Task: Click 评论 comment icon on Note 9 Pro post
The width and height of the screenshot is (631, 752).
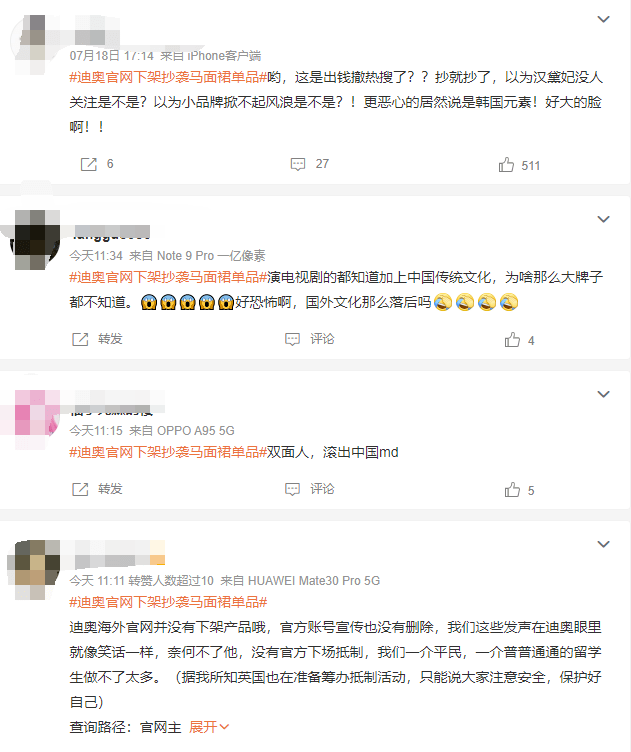Action: tap(292, 340)
